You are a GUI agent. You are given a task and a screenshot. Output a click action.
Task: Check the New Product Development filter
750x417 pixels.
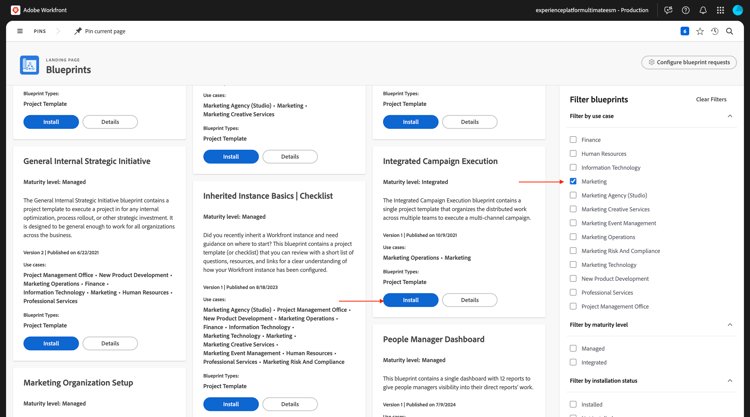point(573,278)
